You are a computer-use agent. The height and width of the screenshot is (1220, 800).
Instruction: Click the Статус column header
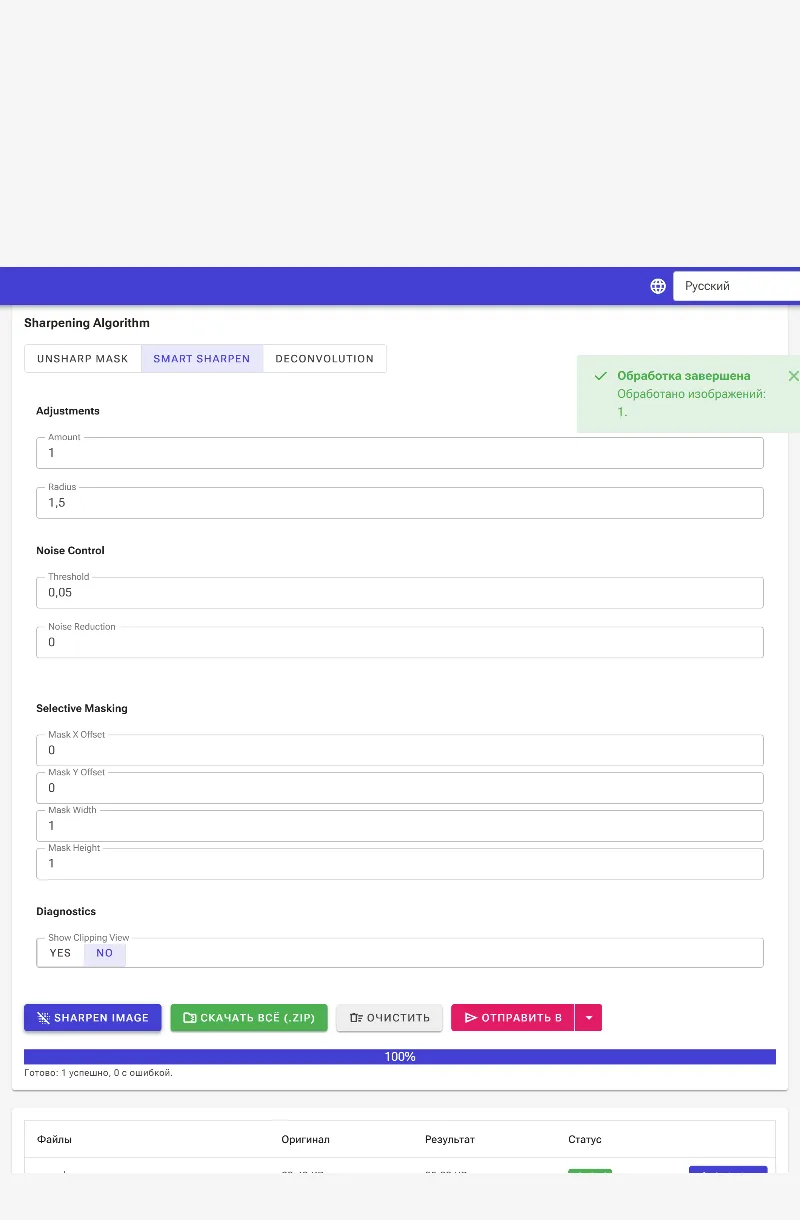[585, 1139]
